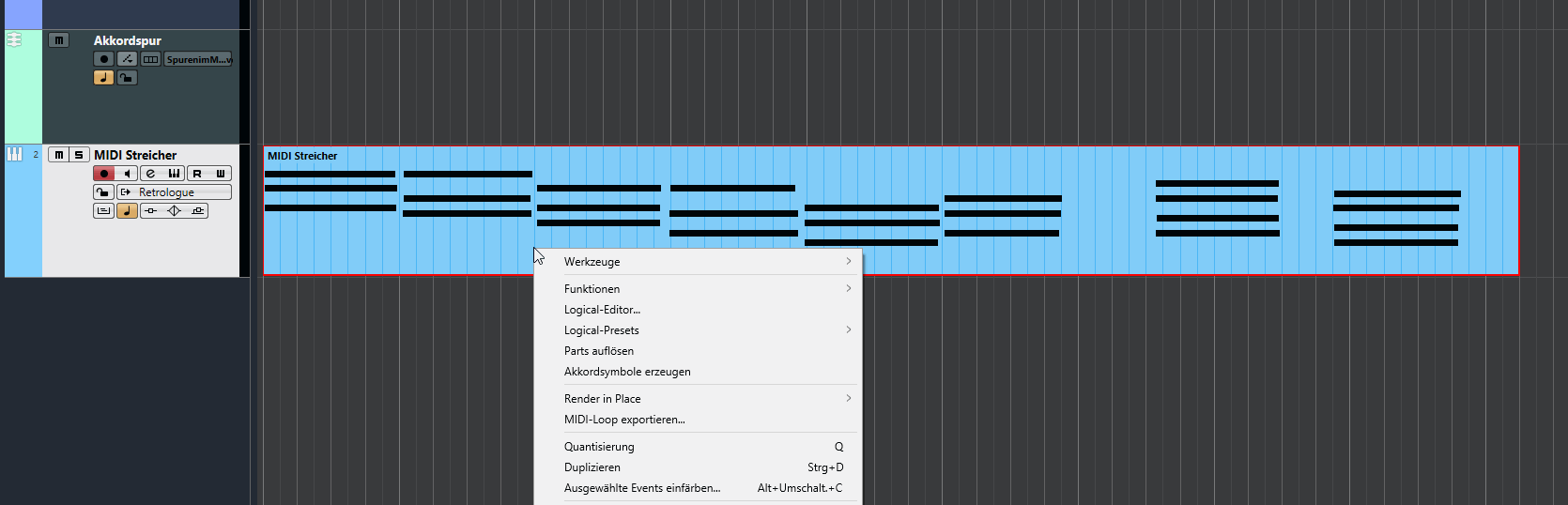Toggle musical timebase note icon on Akkordspur
1568x505 pixels.
[103, 78]
